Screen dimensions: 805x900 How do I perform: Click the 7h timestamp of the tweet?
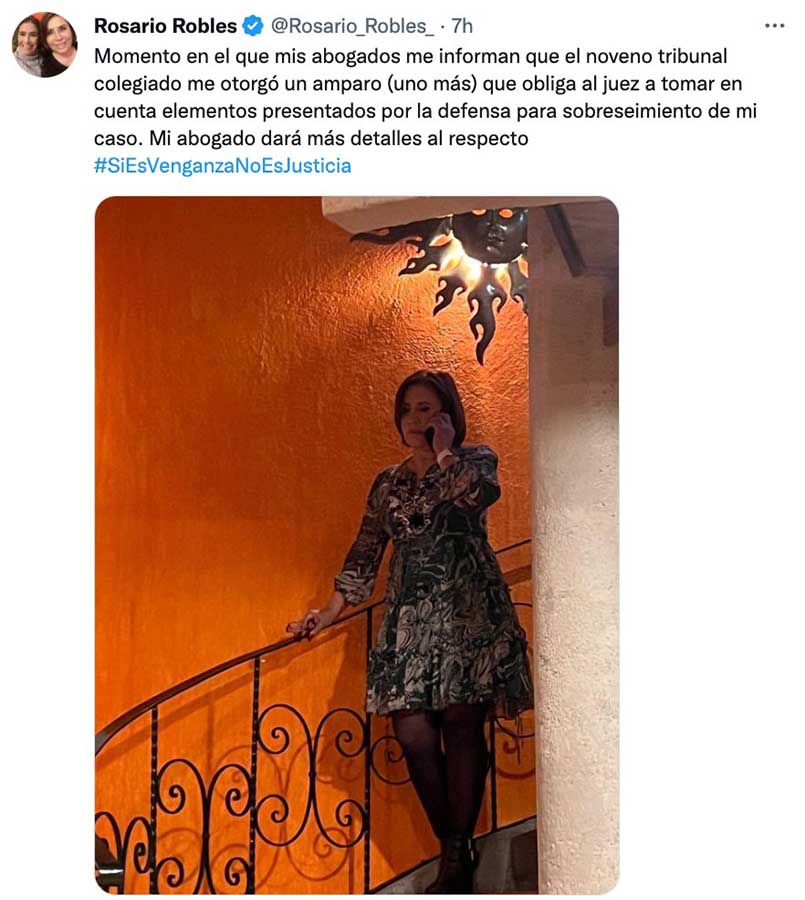click(462, 26)
